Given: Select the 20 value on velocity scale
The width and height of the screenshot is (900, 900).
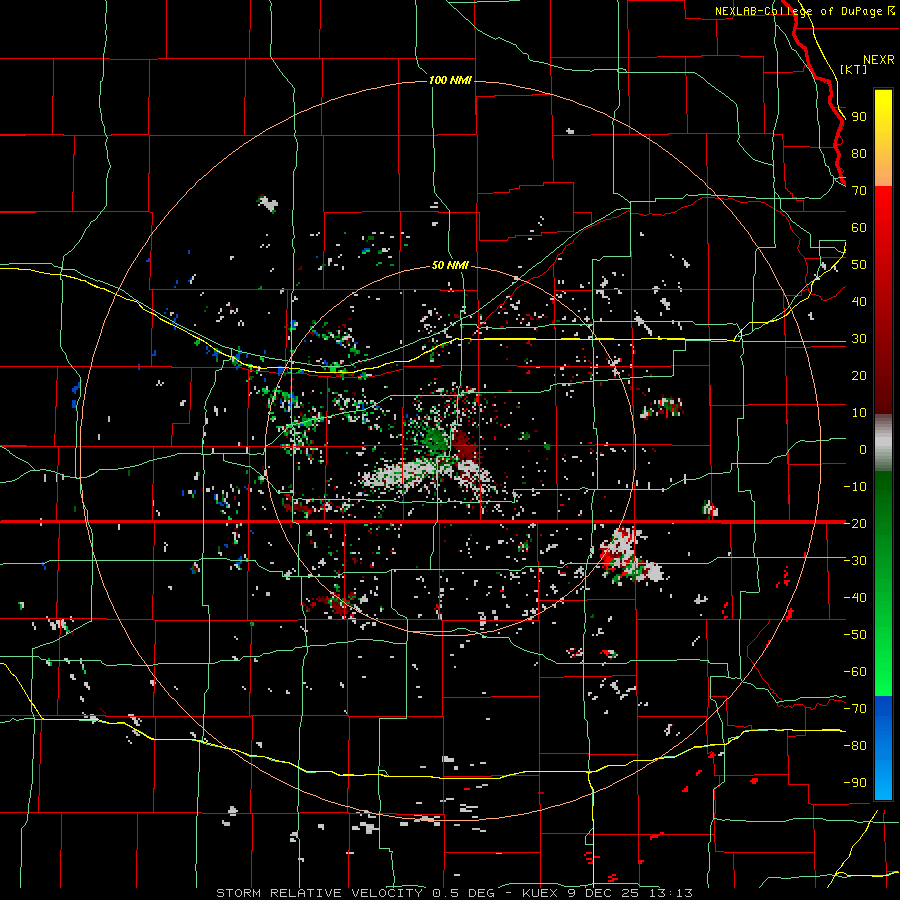Looking at the screenshot, I should (x=859, y=376).
